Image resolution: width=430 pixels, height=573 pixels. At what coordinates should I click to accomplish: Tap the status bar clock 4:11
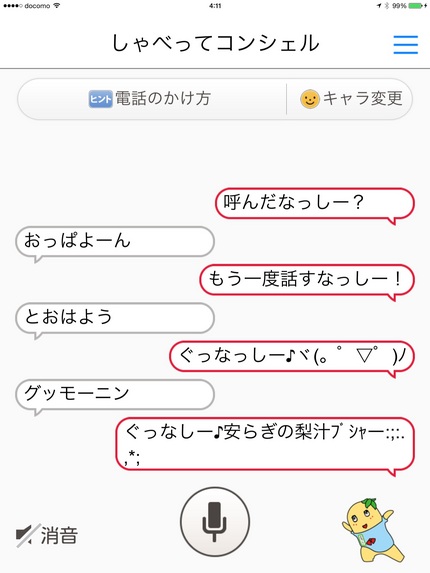coord(215,6)
